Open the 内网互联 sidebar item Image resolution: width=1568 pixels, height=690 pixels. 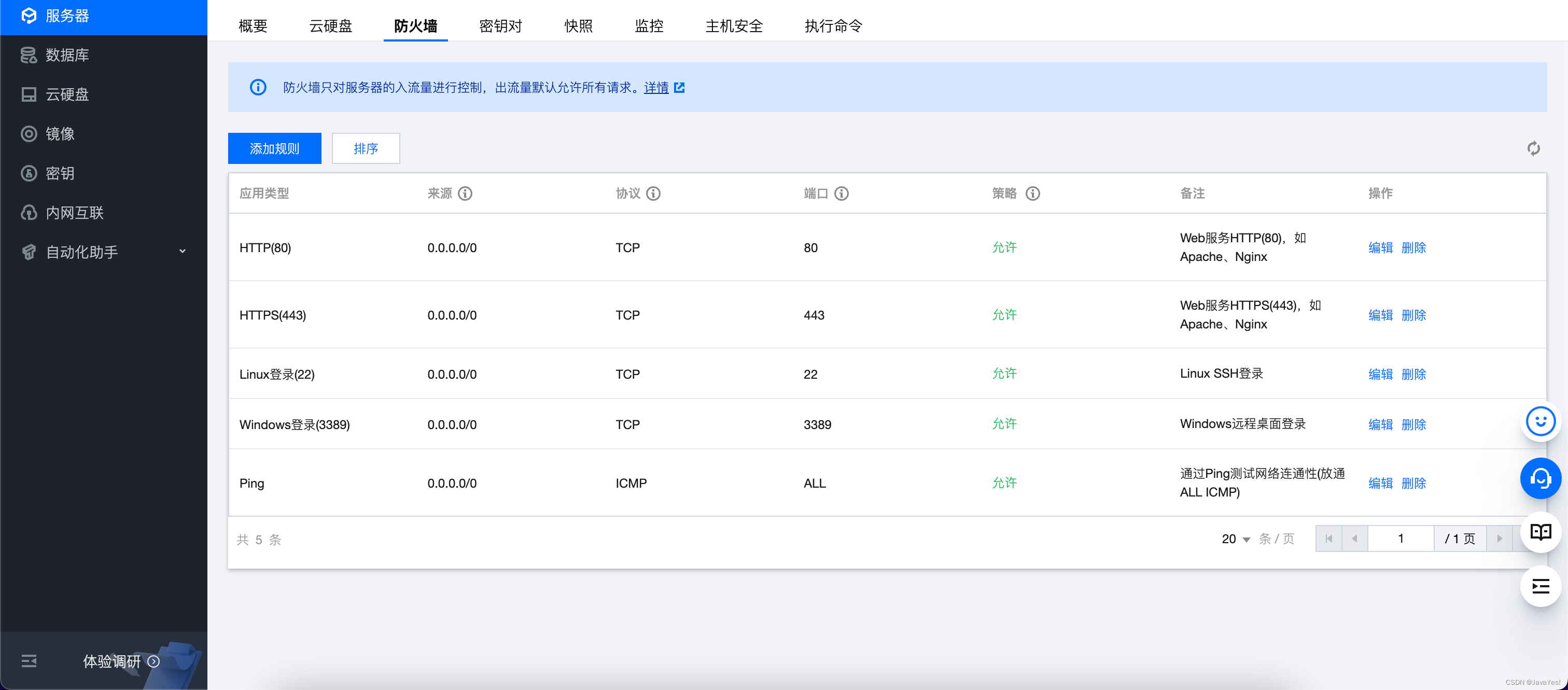[x=104, y=213]
